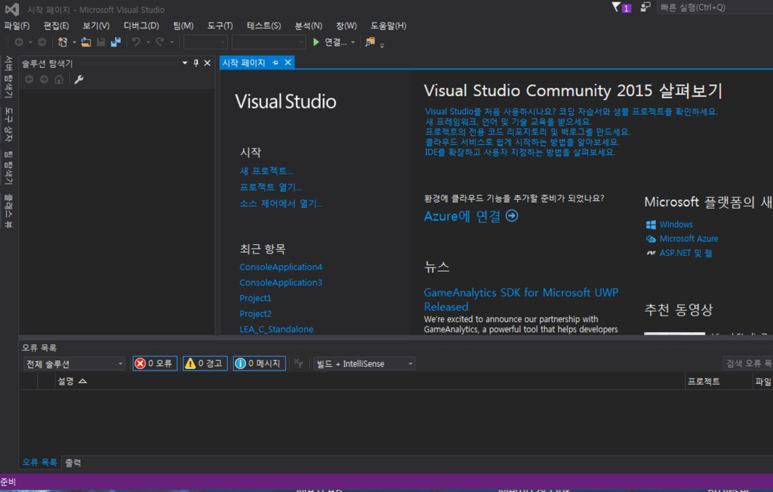Click the Save floppy disk icon
The width and height of the screenshot is (773, 492).
[x=101, y=42]
